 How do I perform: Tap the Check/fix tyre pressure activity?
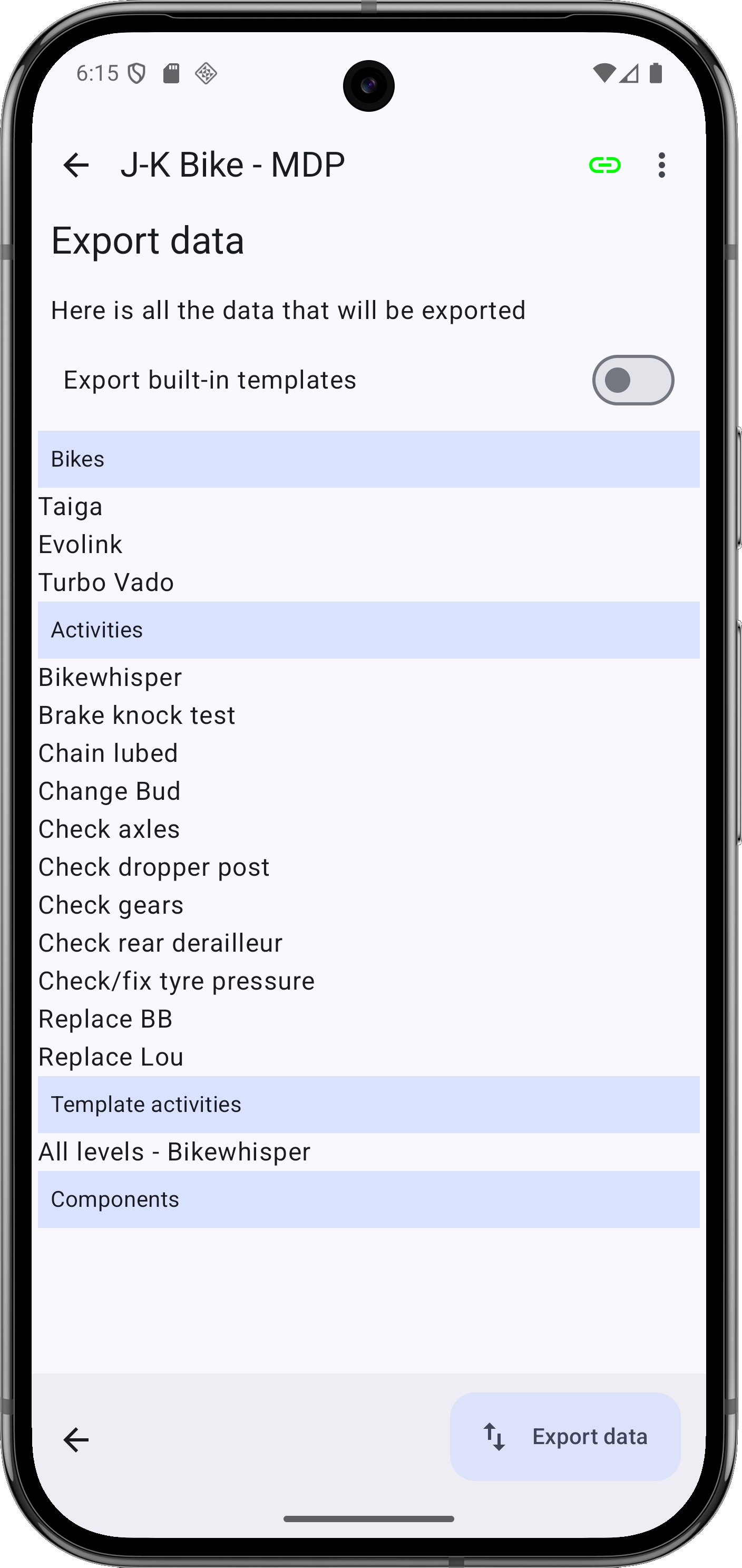point(177,981)
